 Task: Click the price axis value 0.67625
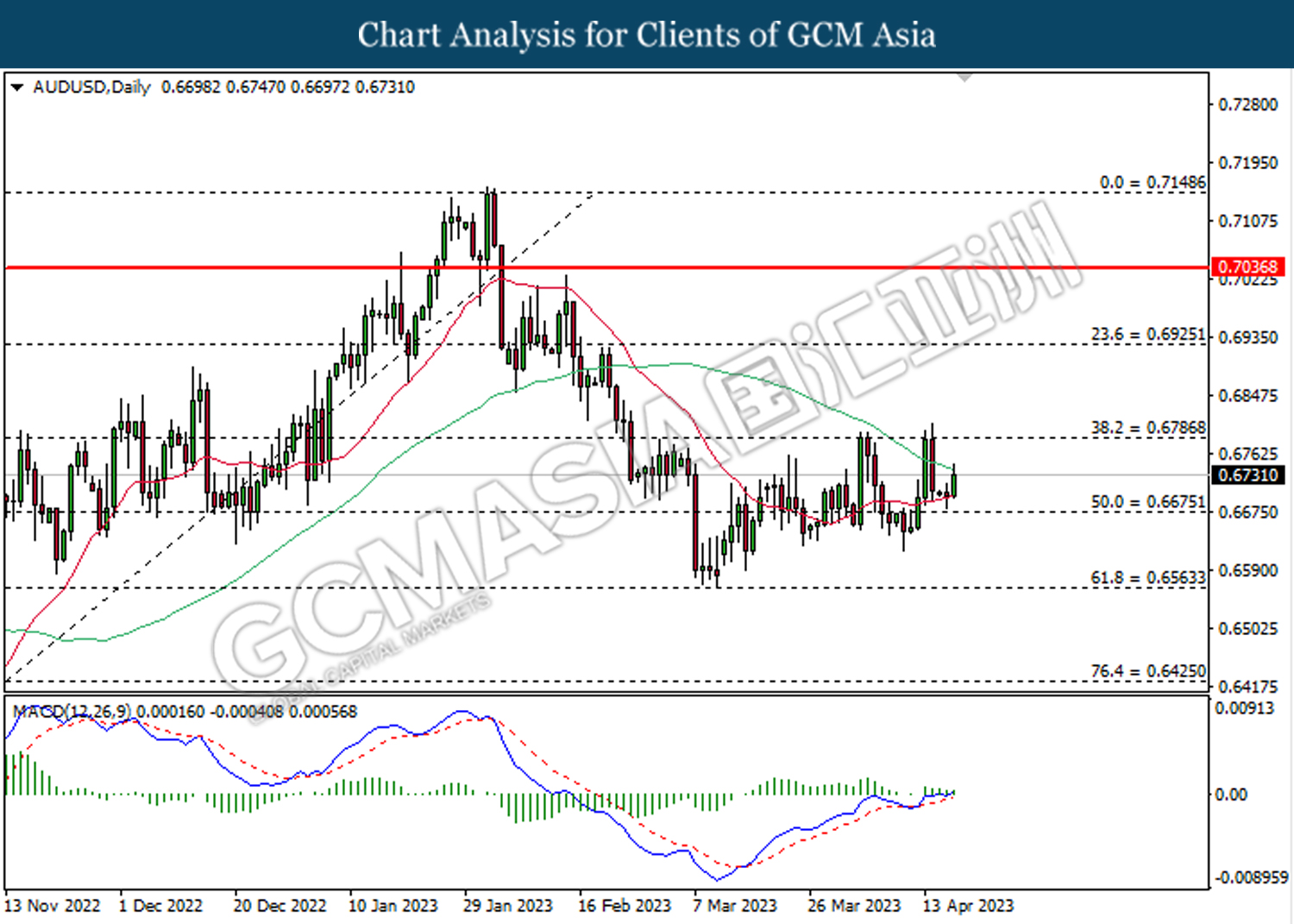click(1247, 454)
